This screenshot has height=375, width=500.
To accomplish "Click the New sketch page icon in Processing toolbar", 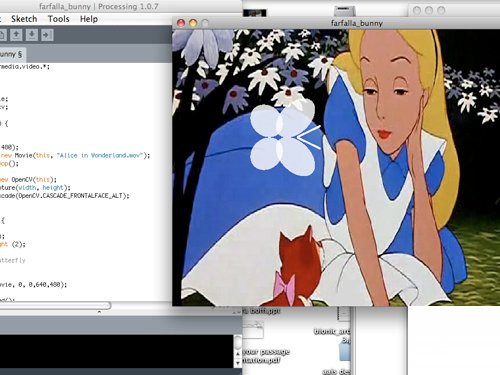I will (x=2, y=35).
